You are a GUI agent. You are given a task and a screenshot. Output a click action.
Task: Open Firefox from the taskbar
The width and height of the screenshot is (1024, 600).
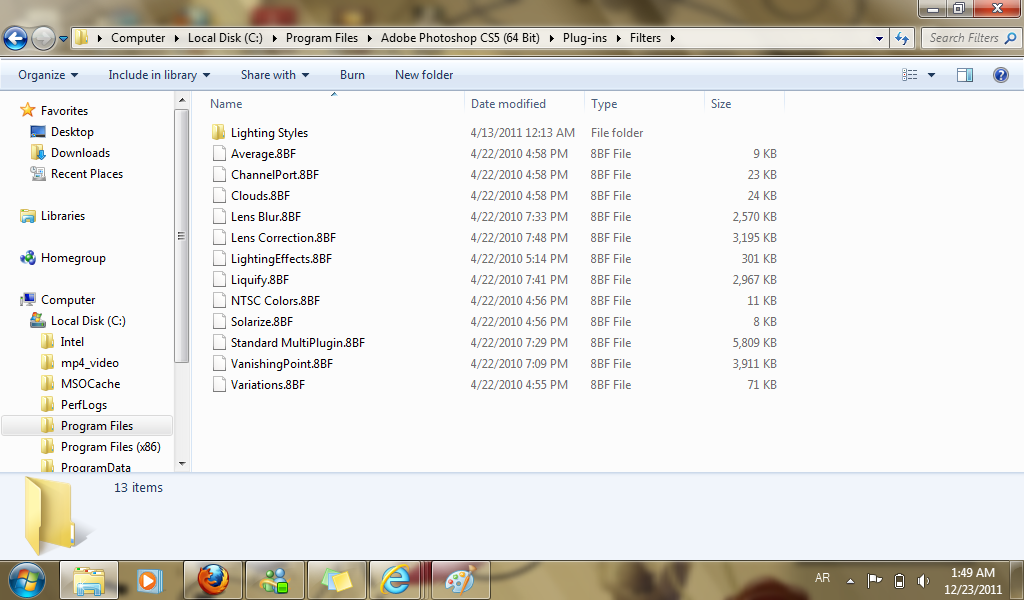[212, 579]
